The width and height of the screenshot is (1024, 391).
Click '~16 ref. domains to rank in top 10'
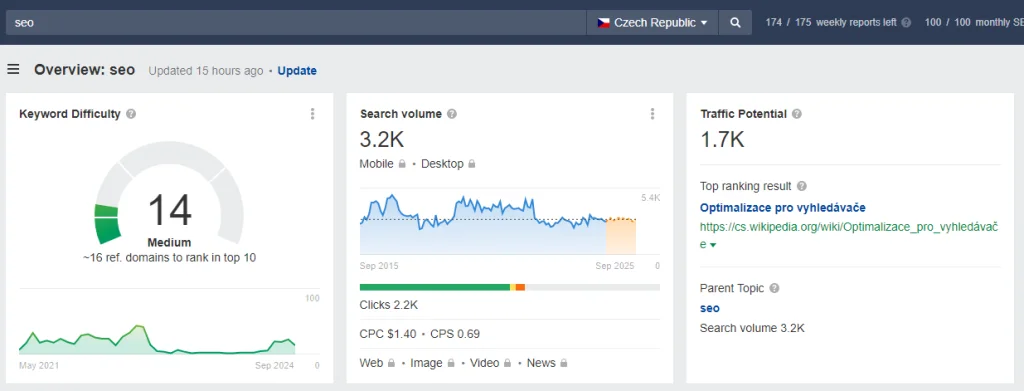click(x=169, y=258)
